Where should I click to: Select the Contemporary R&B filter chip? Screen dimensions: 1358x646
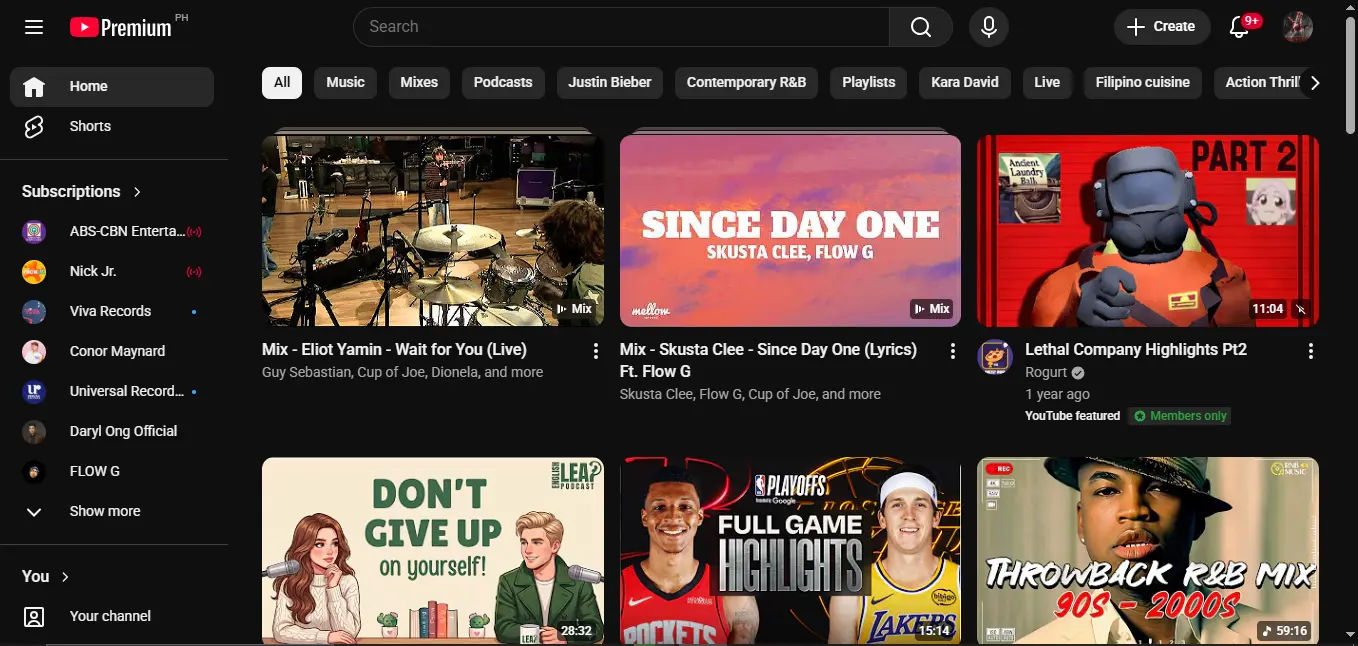coord(746,82)
